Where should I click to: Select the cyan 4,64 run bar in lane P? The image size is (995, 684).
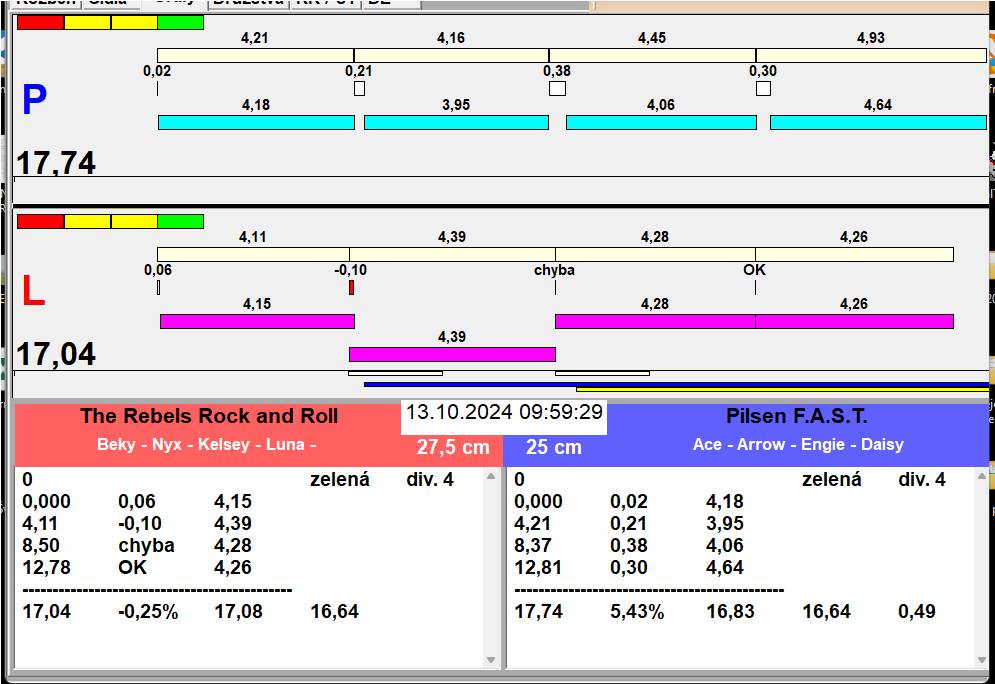tap(878, 122)
